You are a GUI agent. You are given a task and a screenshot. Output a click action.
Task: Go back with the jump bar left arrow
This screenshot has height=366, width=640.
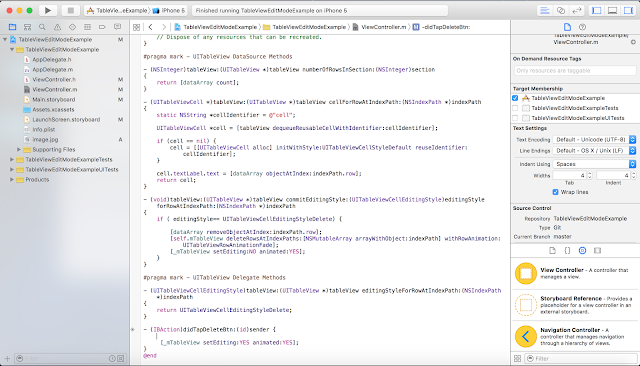coord(151,27)
